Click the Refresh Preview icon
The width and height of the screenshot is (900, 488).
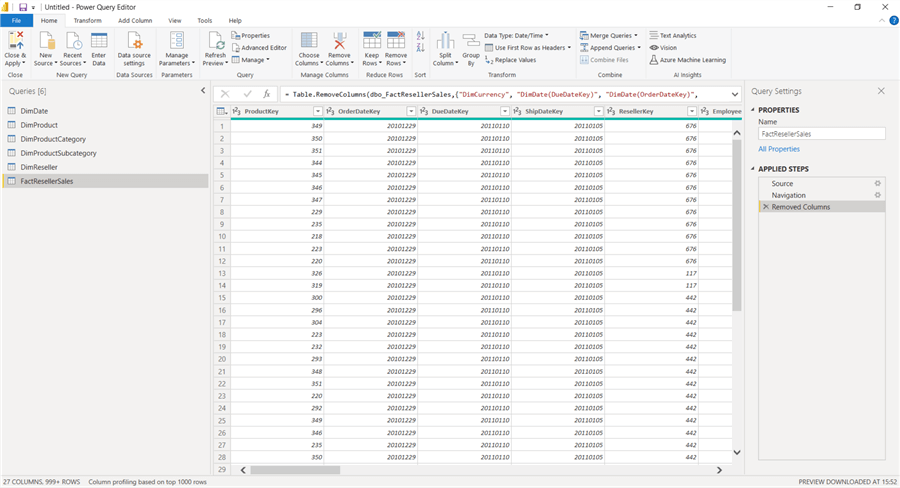click(x=215, y=42)
